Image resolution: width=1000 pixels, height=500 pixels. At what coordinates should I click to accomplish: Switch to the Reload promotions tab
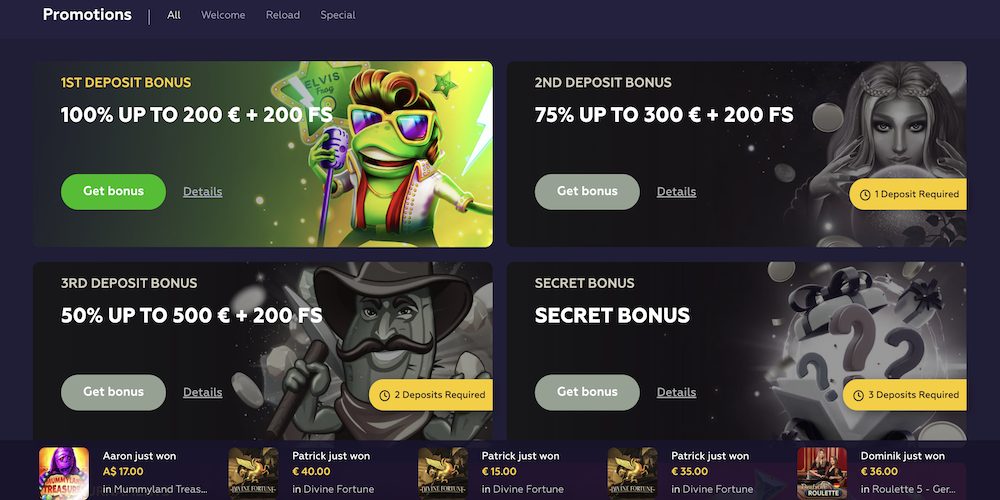tap(283, 15)
